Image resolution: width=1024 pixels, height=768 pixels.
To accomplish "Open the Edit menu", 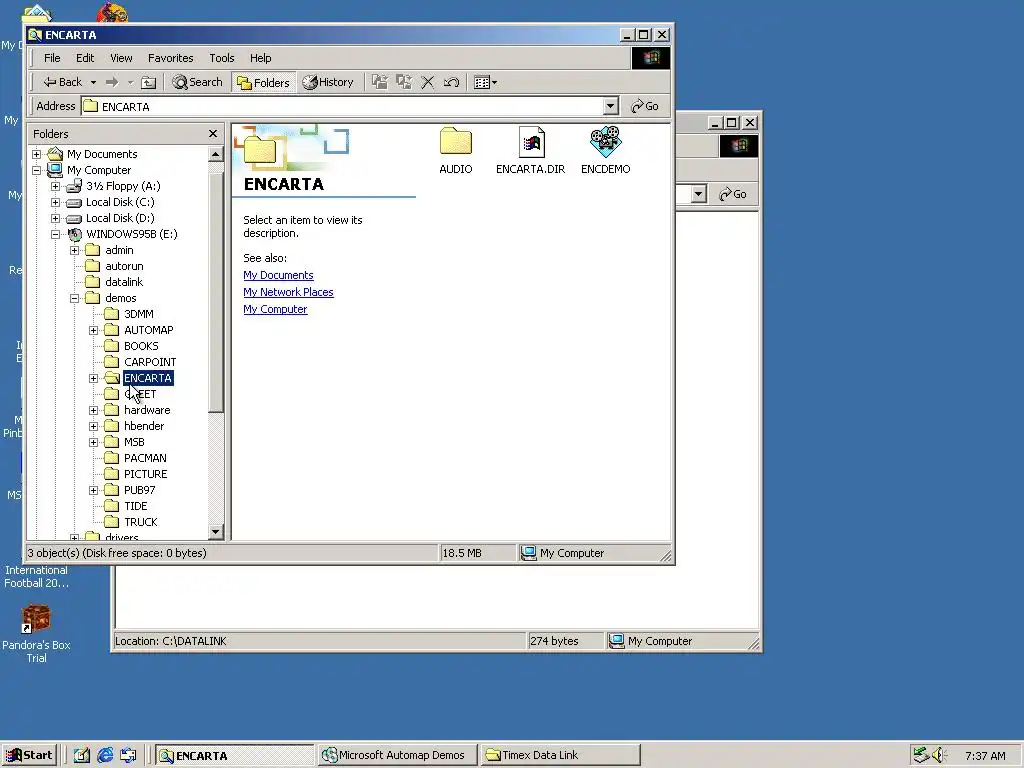I will tap(85, 58).
